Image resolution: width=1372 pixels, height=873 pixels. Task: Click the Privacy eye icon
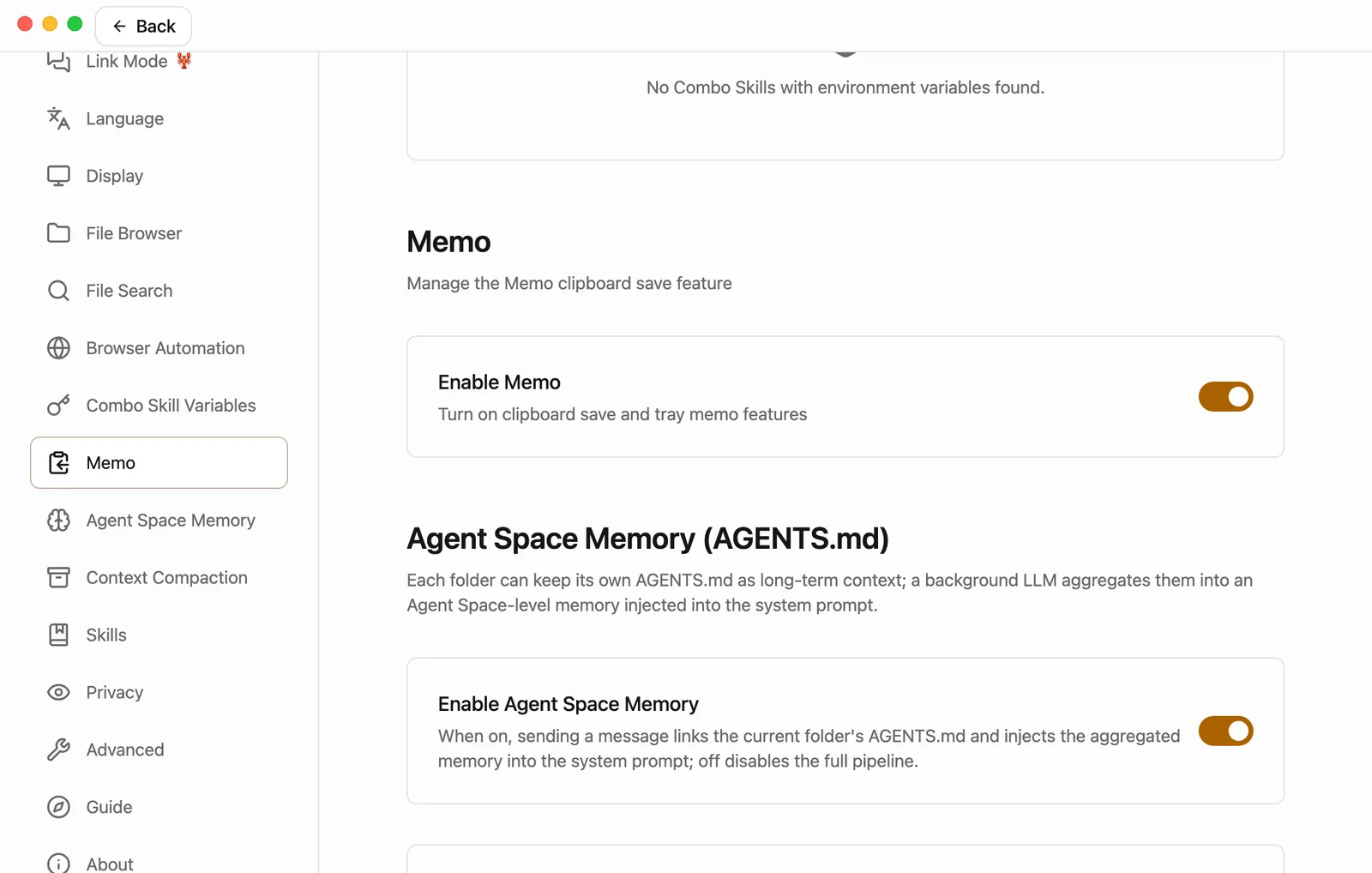(x=58, y=692)
